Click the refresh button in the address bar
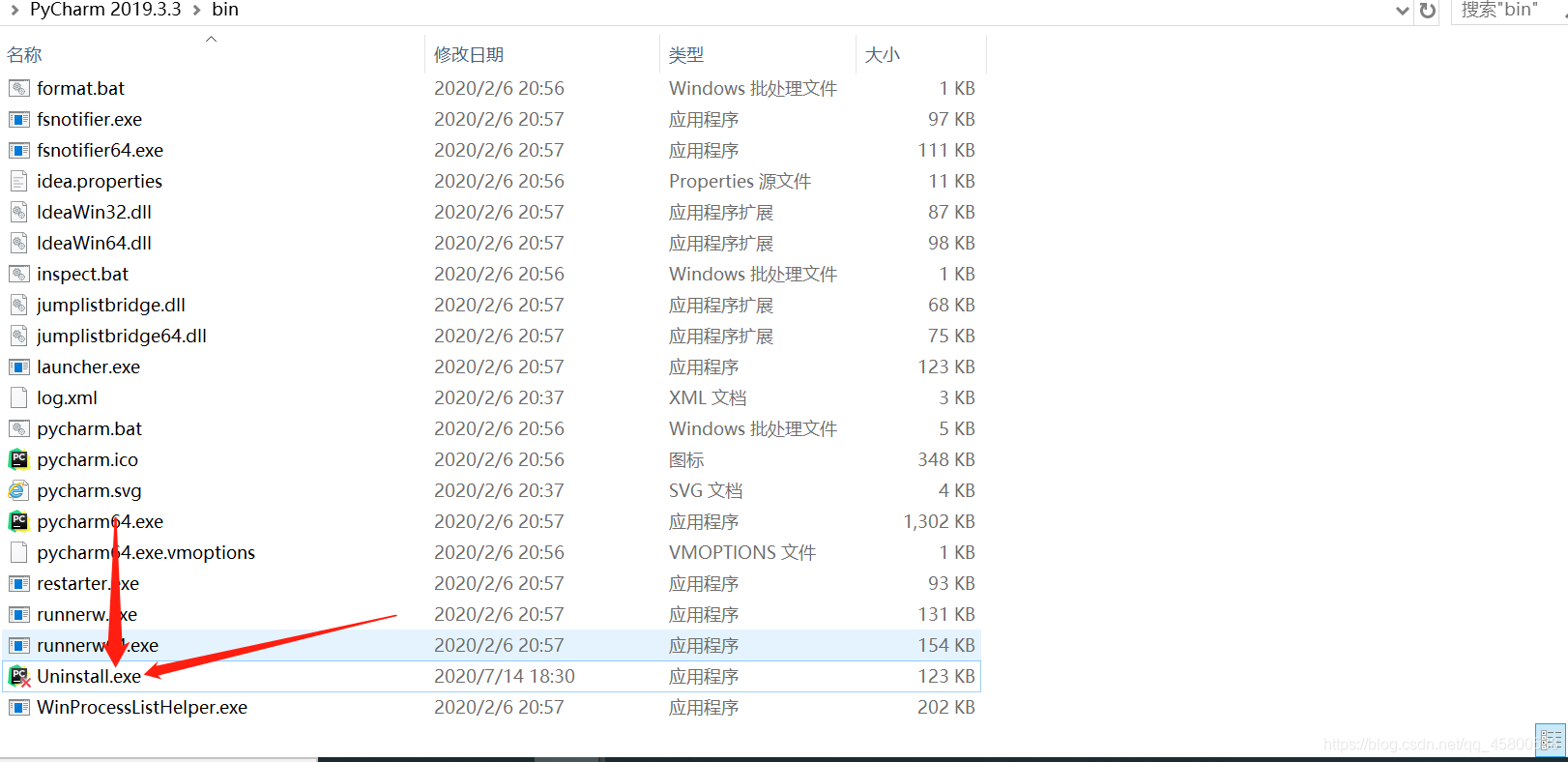 1427,11
